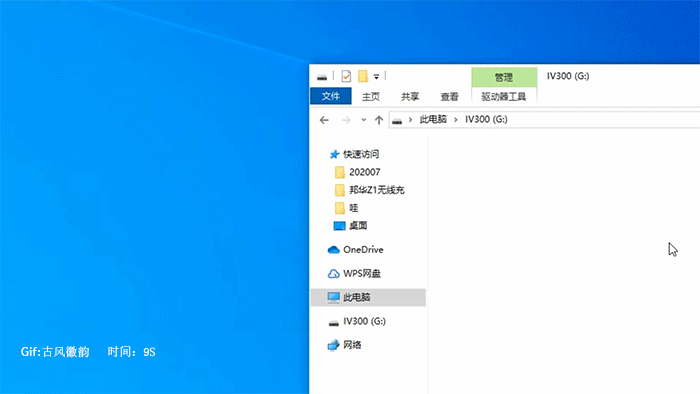This screenshot has width=700, height=394.
Task: Switch to the 共享 ribbon tab
Action: point(410,96)
